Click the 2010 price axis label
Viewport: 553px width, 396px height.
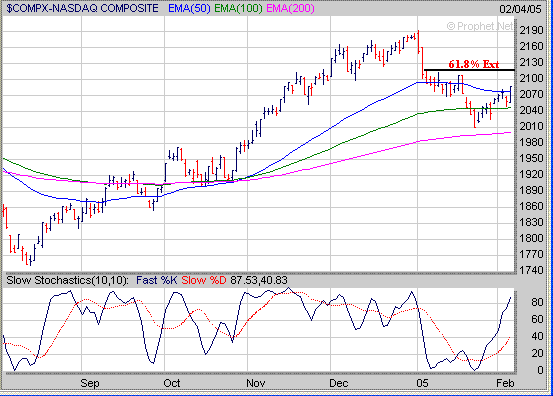[531, 126]
